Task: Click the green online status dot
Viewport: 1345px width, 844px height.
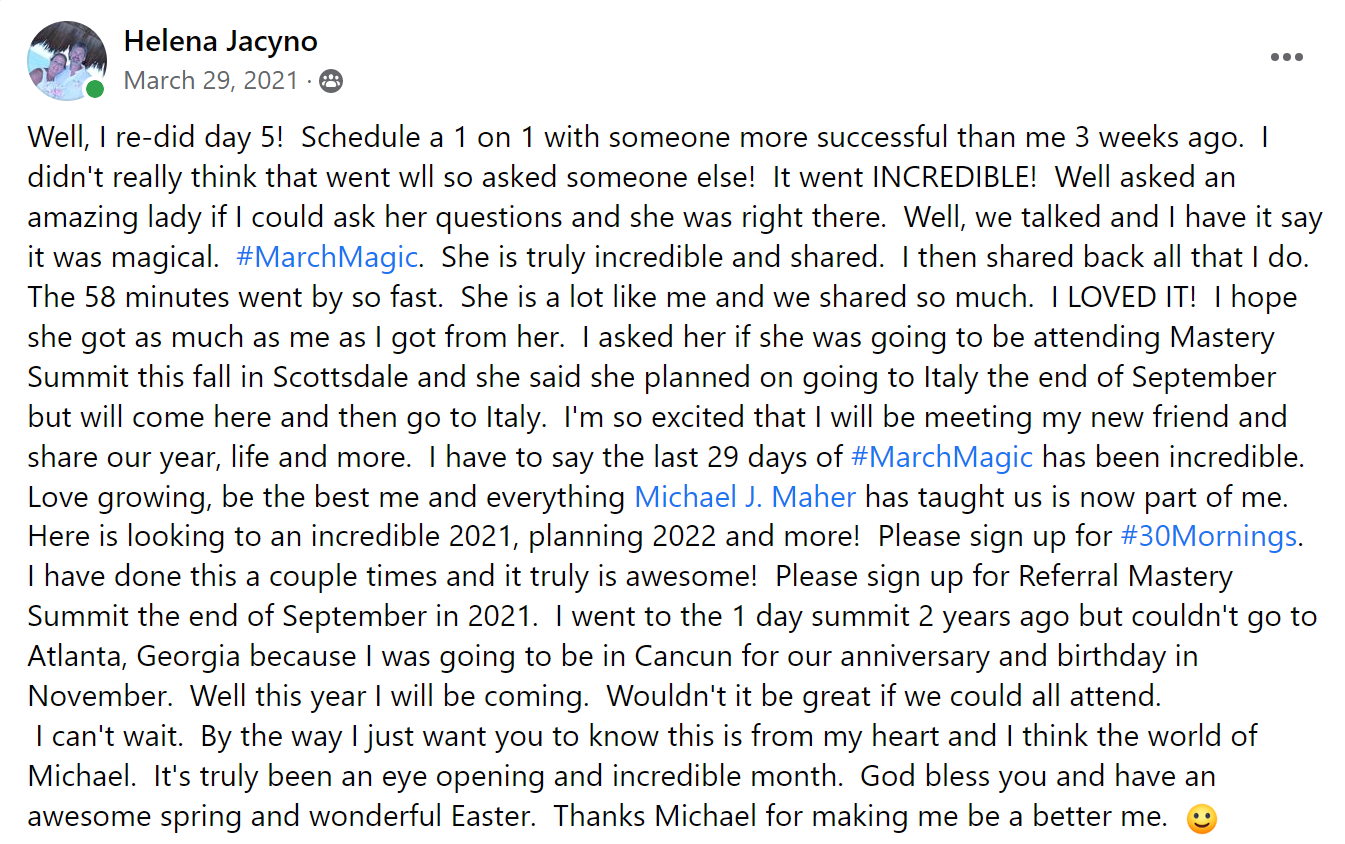Action: 95,89
